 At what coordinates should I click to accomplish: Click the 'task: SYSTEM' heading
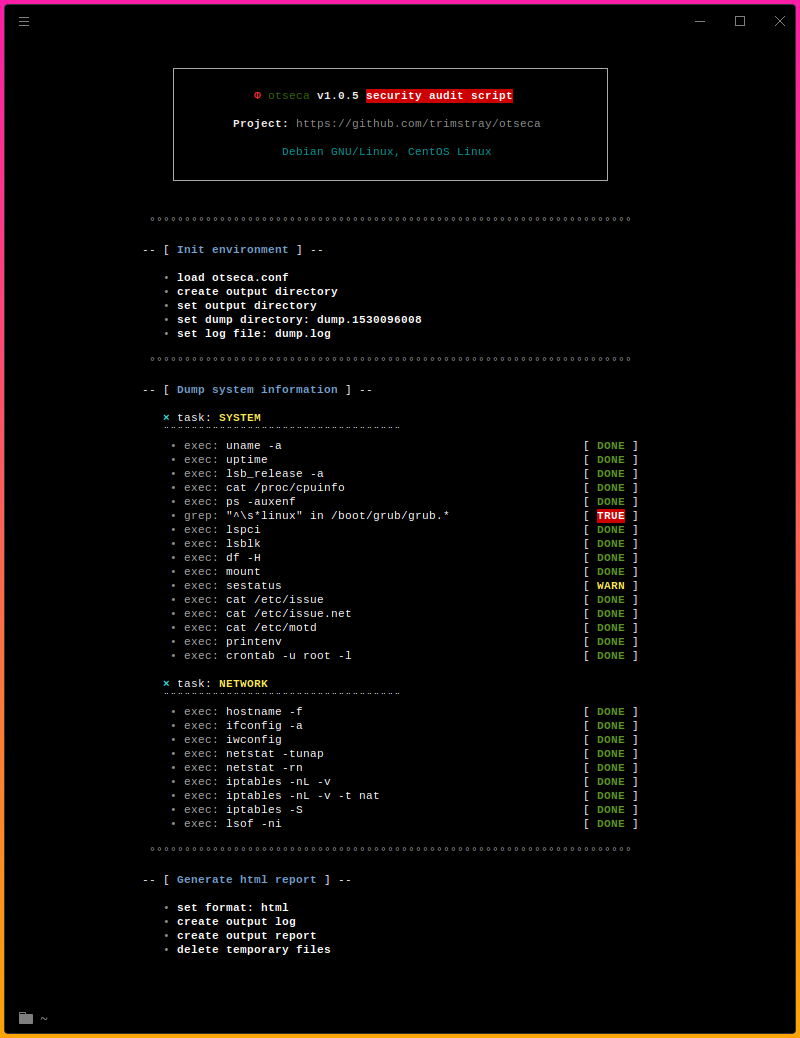pos(219,418)
